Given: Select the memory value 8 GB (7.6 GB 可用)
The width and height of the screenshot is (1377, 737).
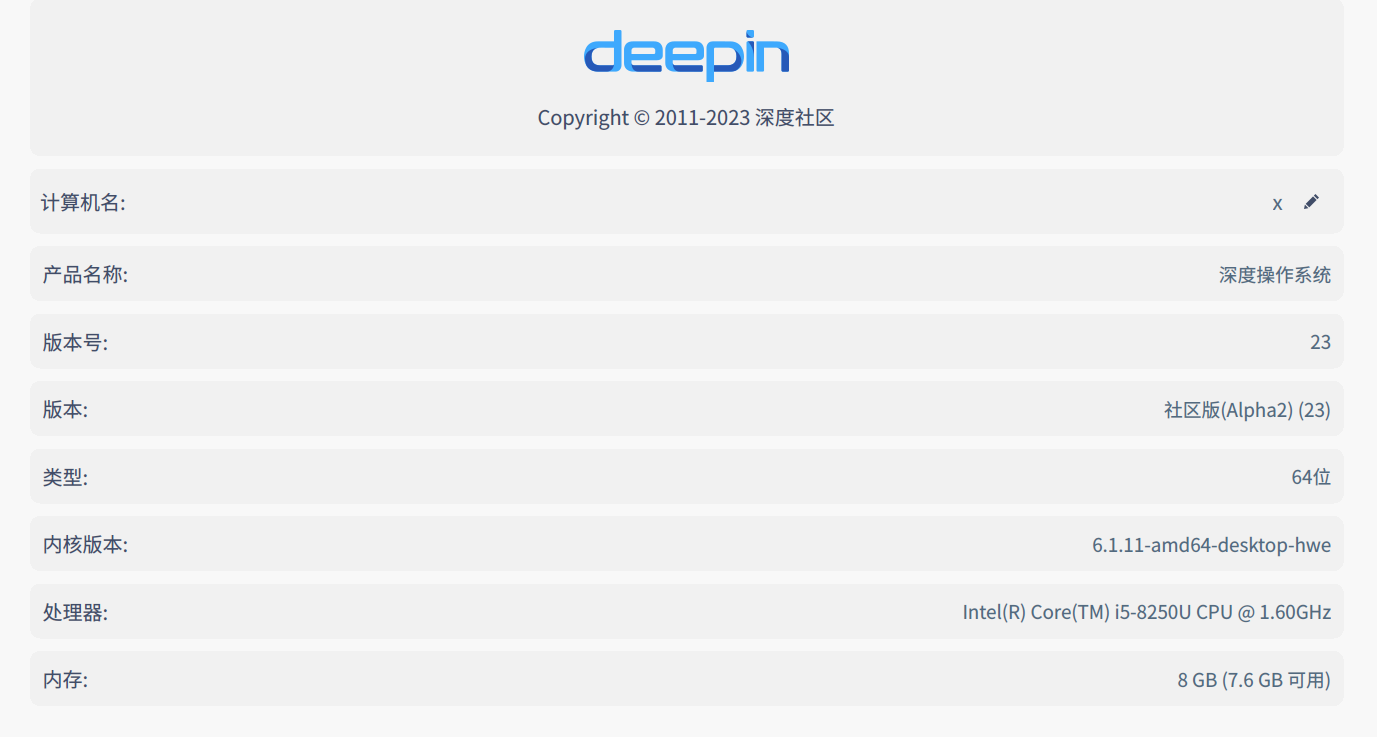Looking at the screenshot, I should point(1254,680).
